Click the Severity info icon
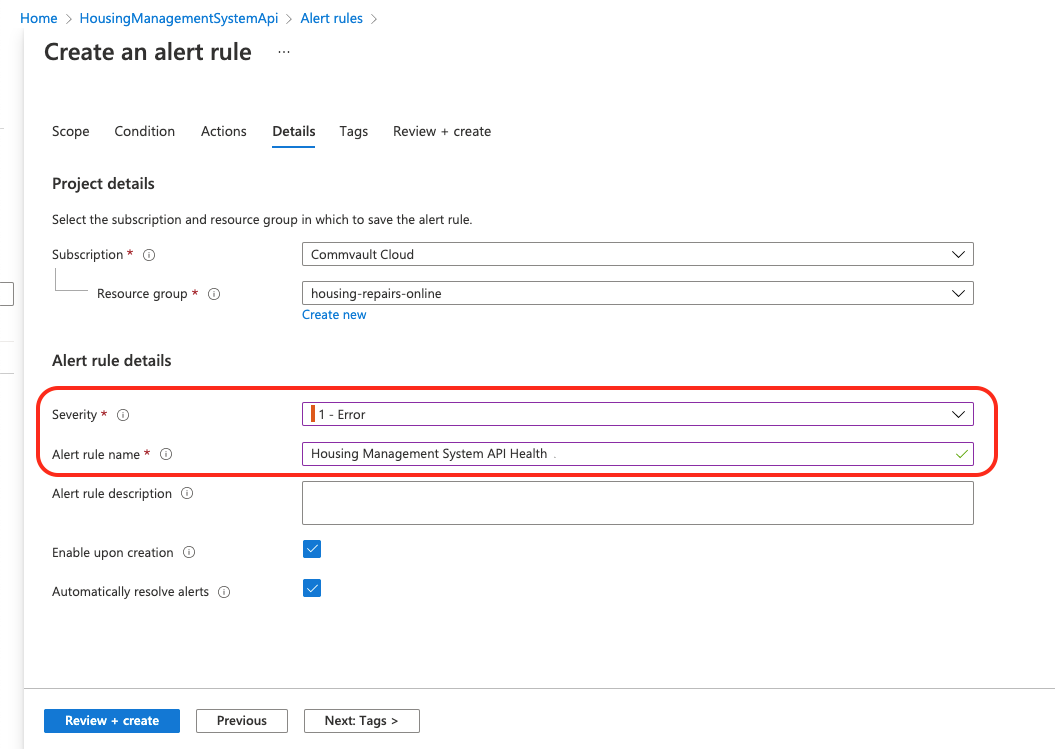1055x749 pixels. [123, 415]
